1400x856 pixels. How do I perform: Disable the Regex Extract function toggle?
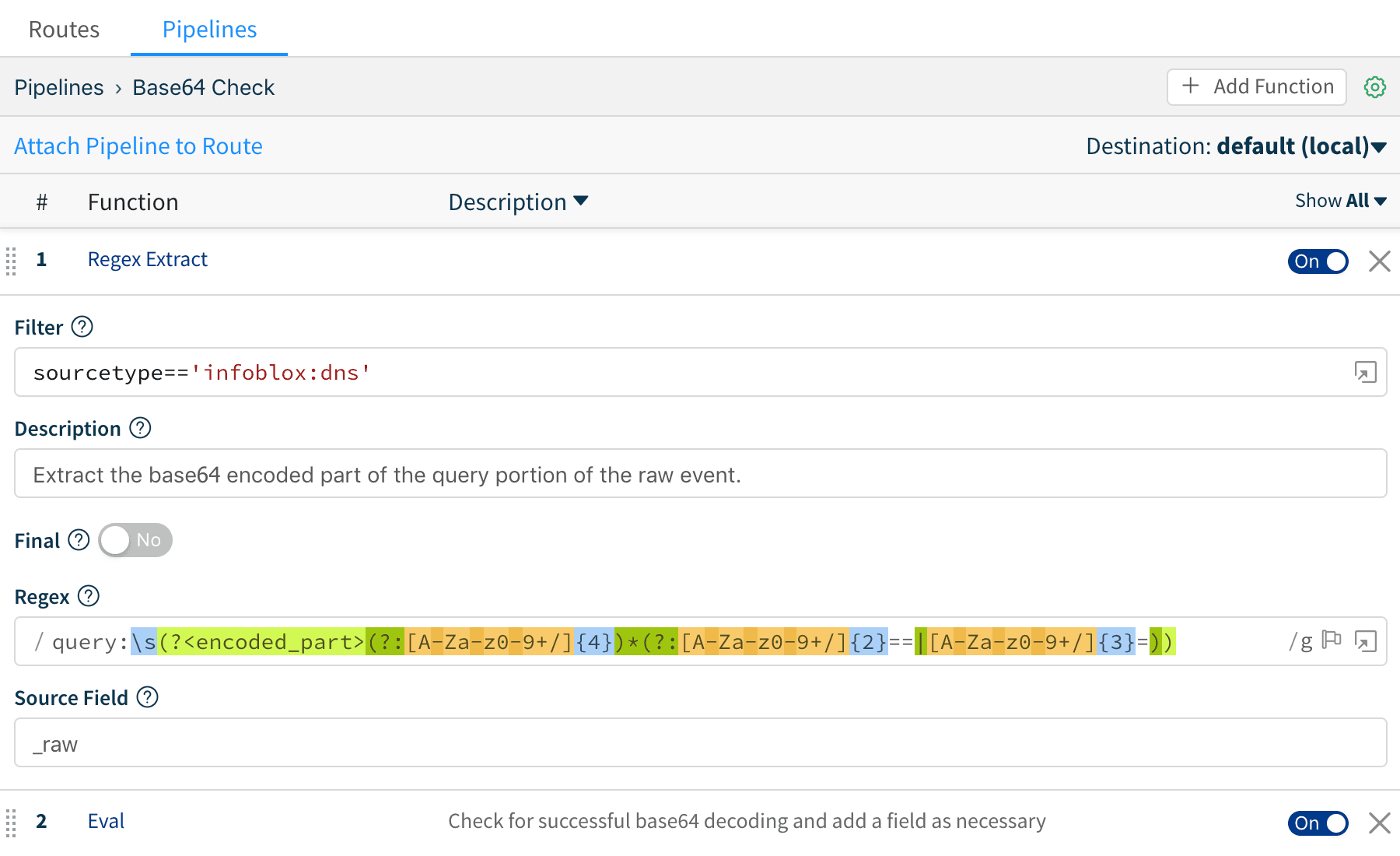tap(1318, 261)
